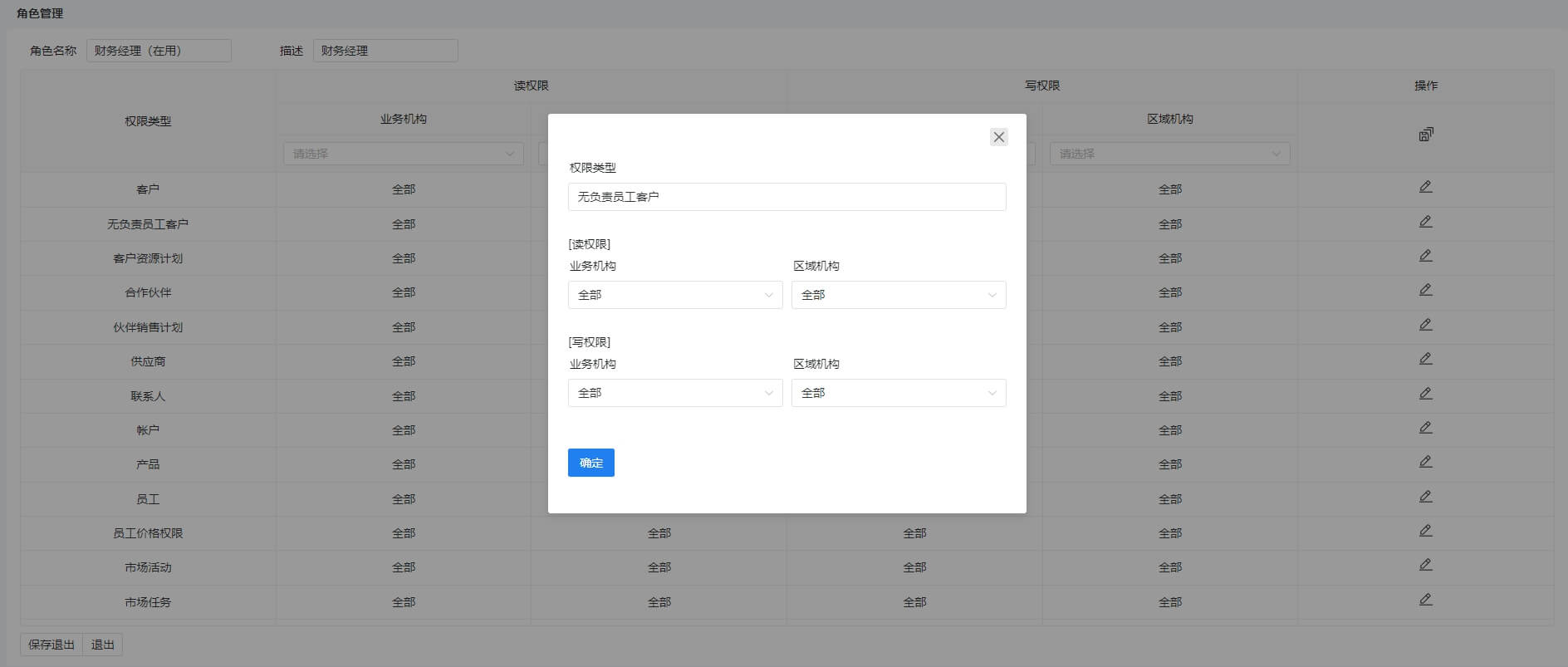This screenshot has height=667, width=1568.
Task: Edit the 无负责员工客户 row permissions
Action: (x=1426, y=222)
